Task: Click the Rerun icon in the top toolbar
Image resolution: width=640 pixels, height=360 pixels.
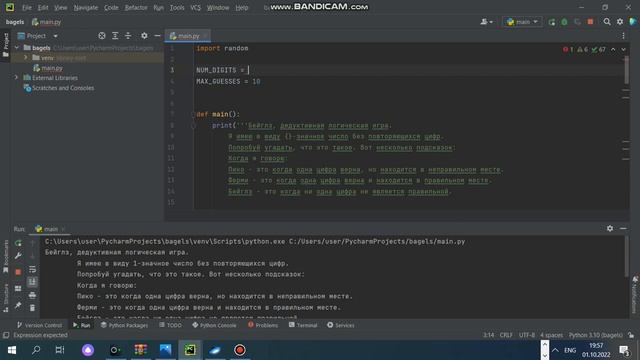Action: [552, 22]
